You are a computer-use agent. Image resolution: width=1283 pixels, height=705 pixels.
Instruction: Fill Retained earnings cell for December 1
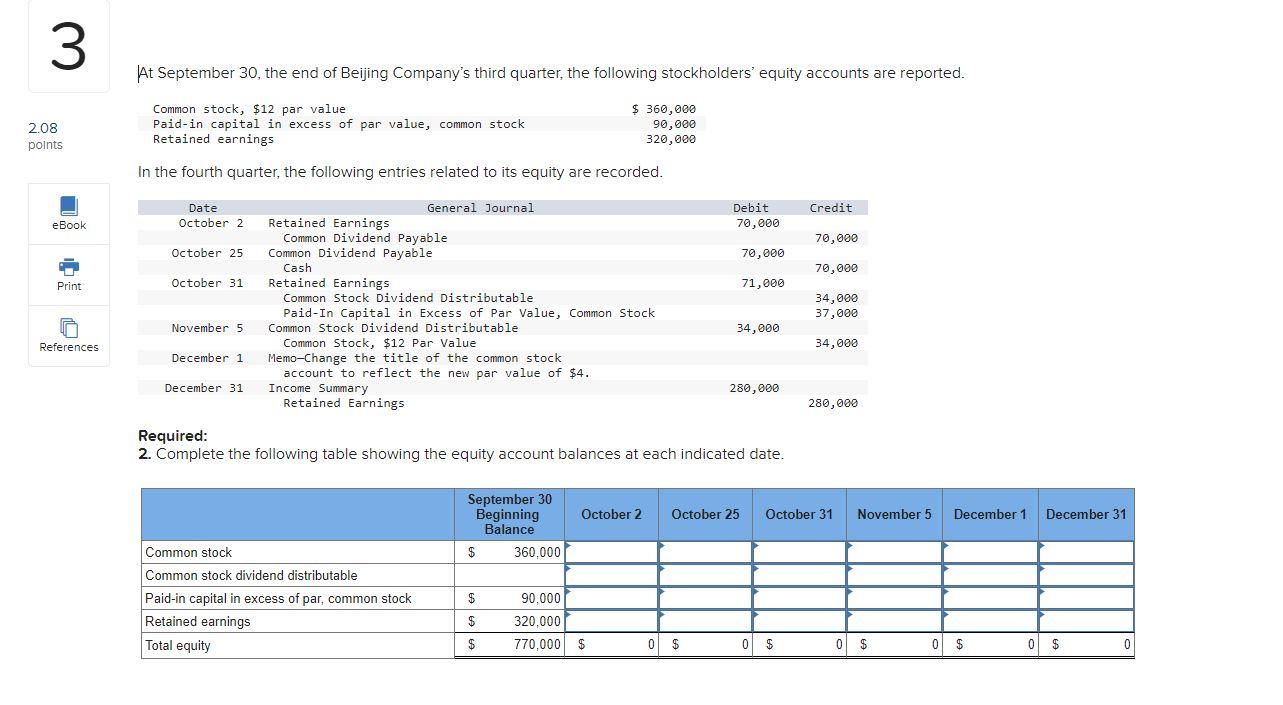989,621
